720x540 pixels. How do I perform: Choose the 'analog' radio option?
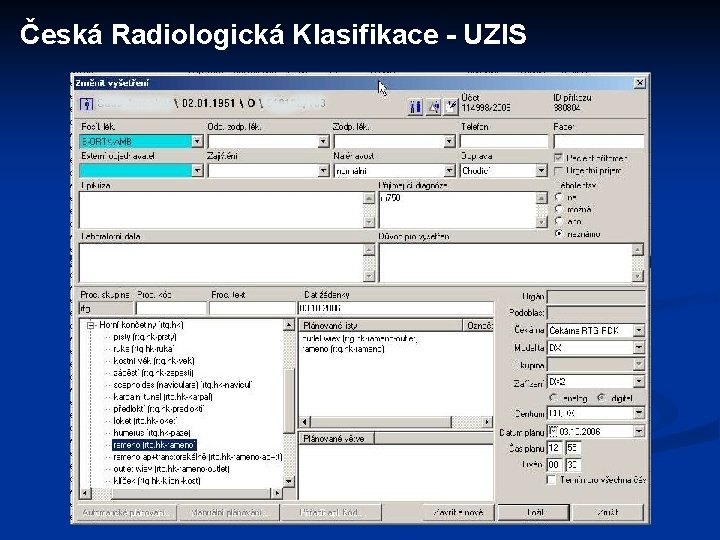pyautogui.click(x=554, y=398)
